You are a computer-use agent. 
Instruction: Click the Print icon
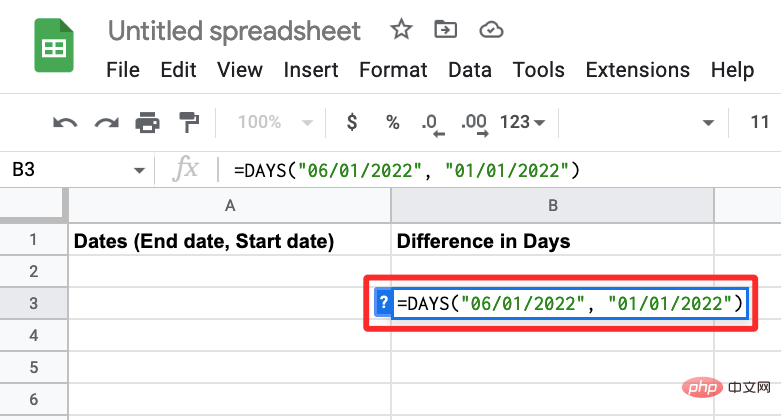147,123
